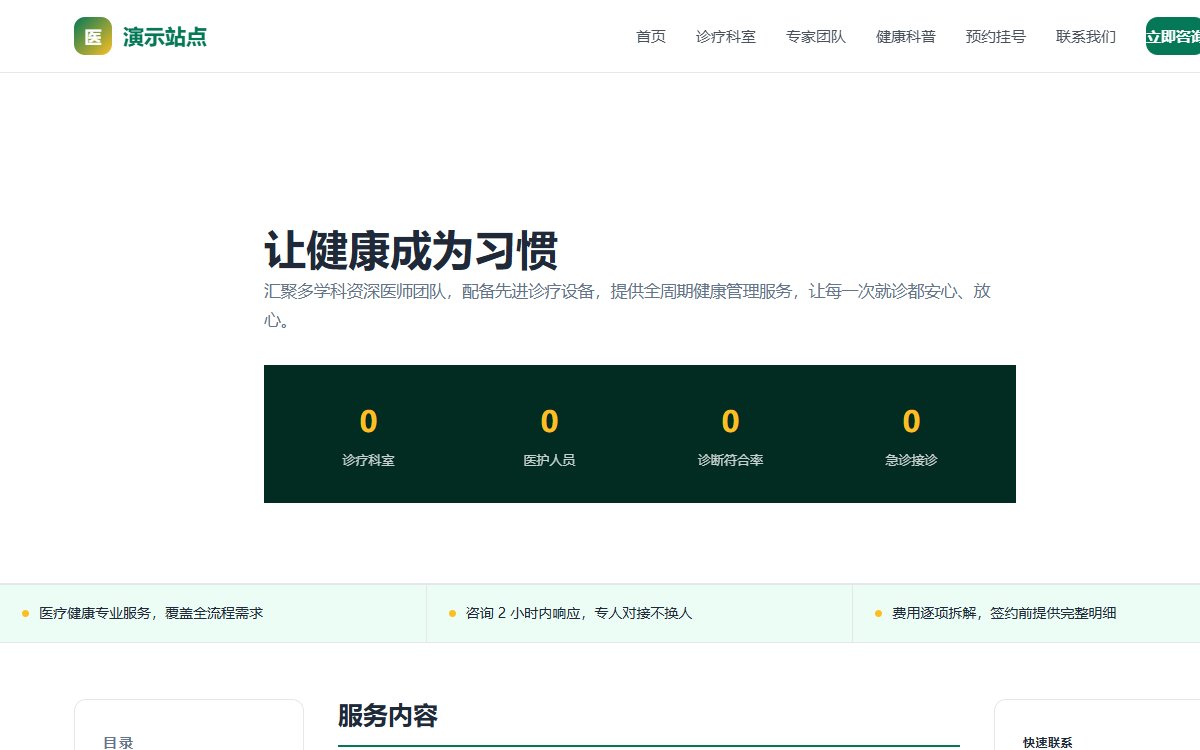
Task: Click the 诊疗科室 statistic counter
Action: [368, 436]
